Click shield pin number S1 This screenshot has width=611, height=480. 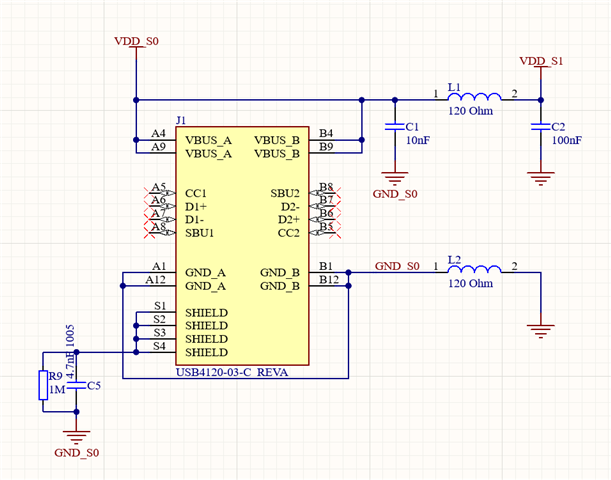(x=160, y=306)
